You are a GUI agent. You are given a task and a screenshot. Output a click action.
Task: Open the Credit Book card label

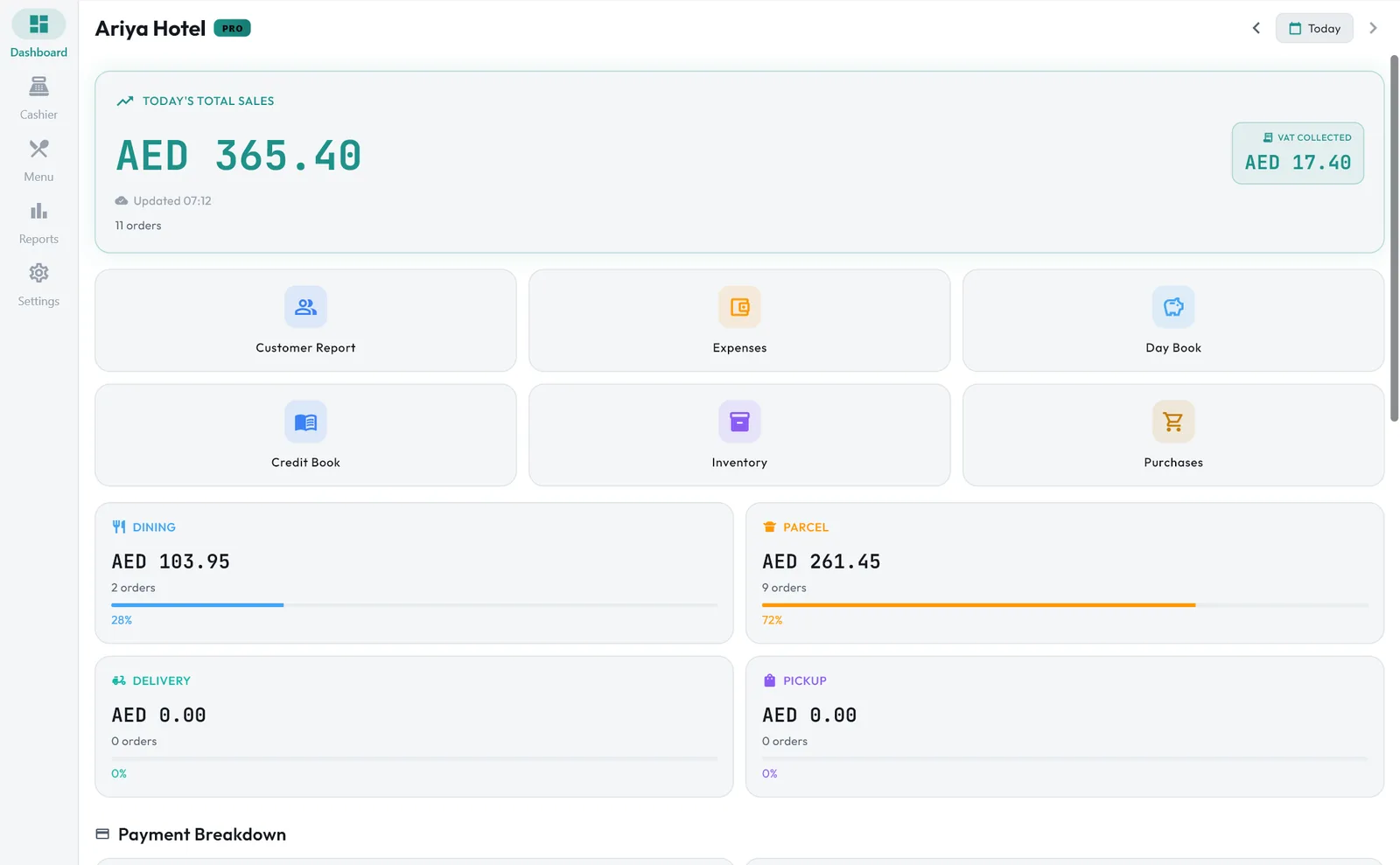click(x=305, y=462)
